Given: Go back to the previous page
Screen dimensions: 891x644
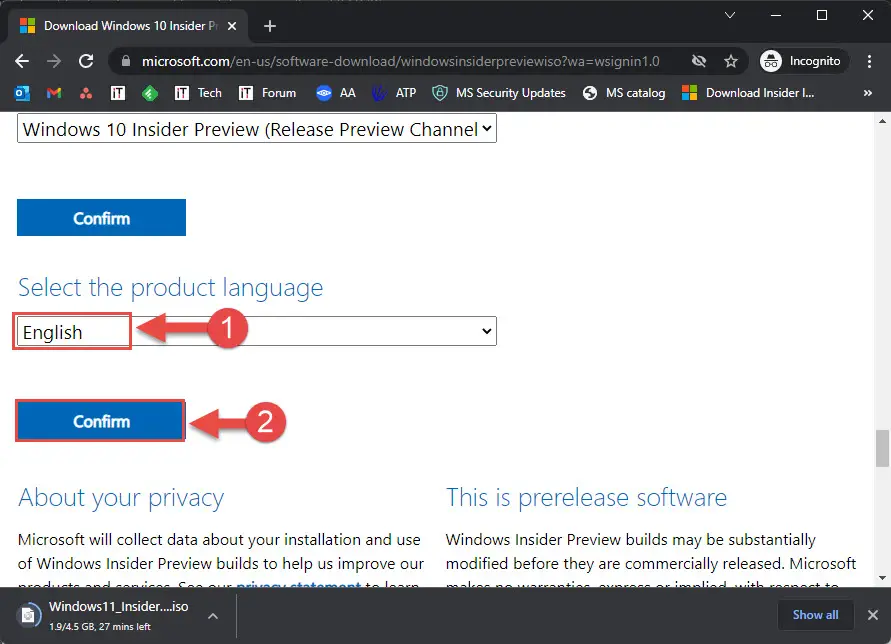Looking at the screenshot, I should [x=22, y=61].
